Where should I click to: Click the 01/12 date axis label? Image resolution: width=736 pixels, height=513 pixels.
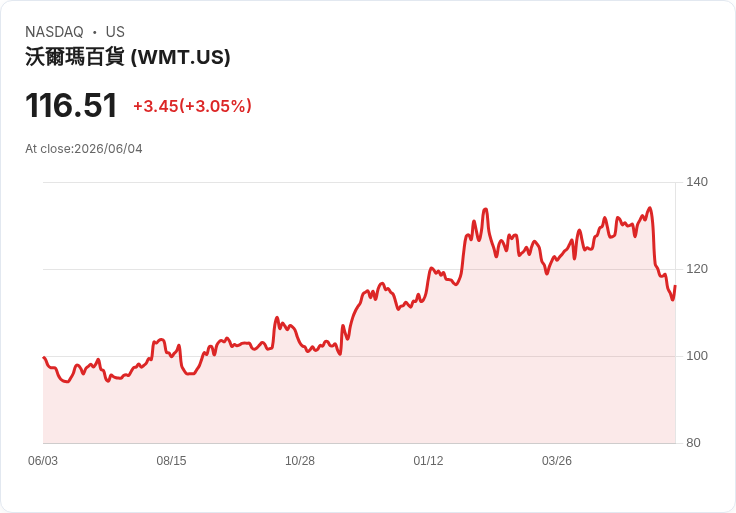click(428, 461)
